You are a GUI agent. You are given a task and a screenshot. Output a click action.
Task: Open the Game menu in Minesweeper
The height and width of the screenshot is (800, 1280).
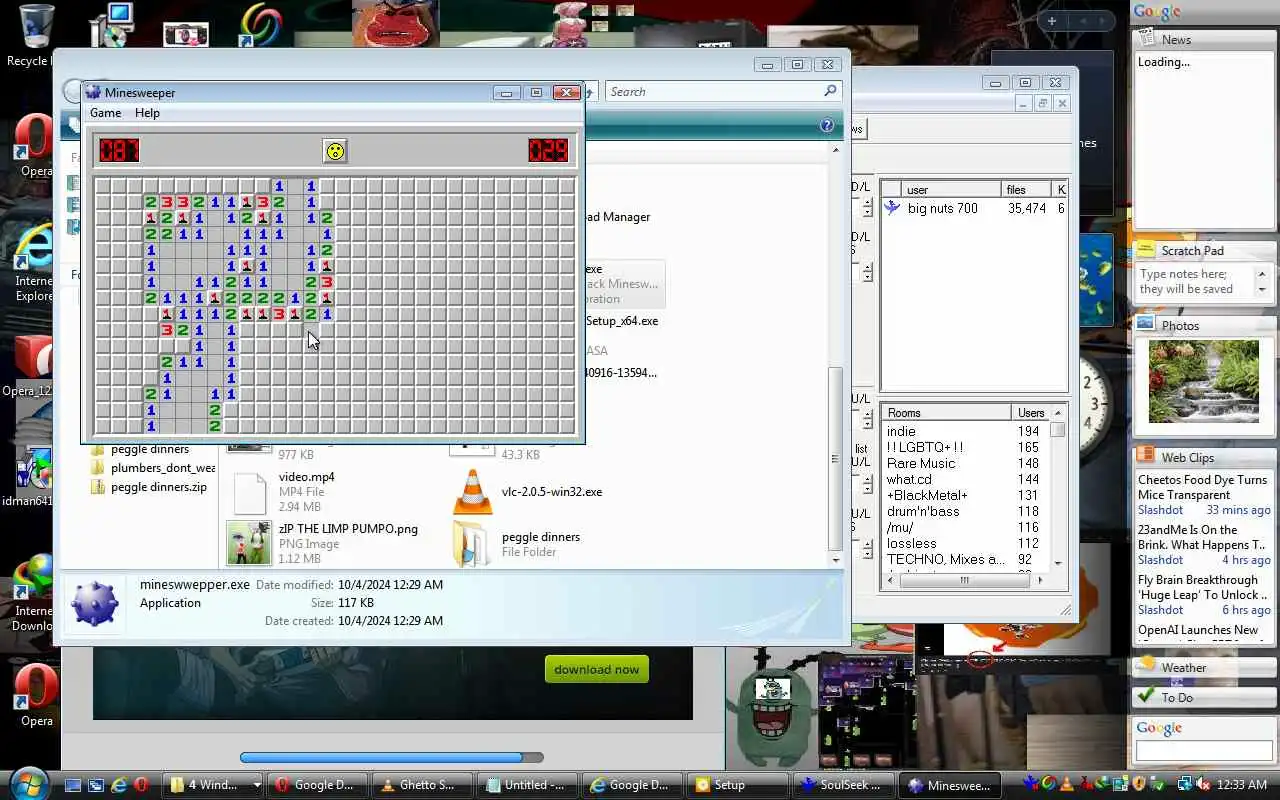click(x=106, y=113)
